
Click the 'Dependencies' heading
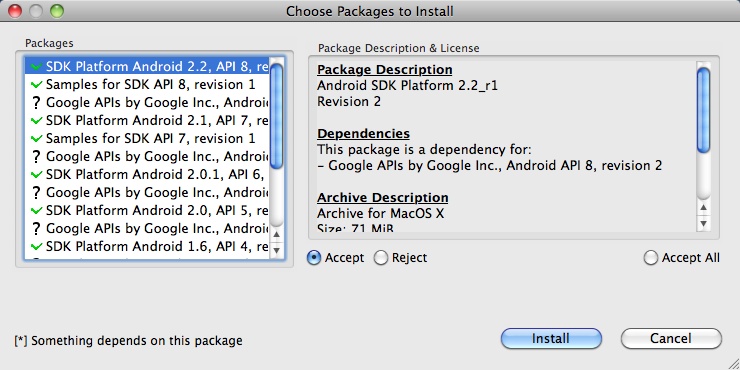[363, 134]
